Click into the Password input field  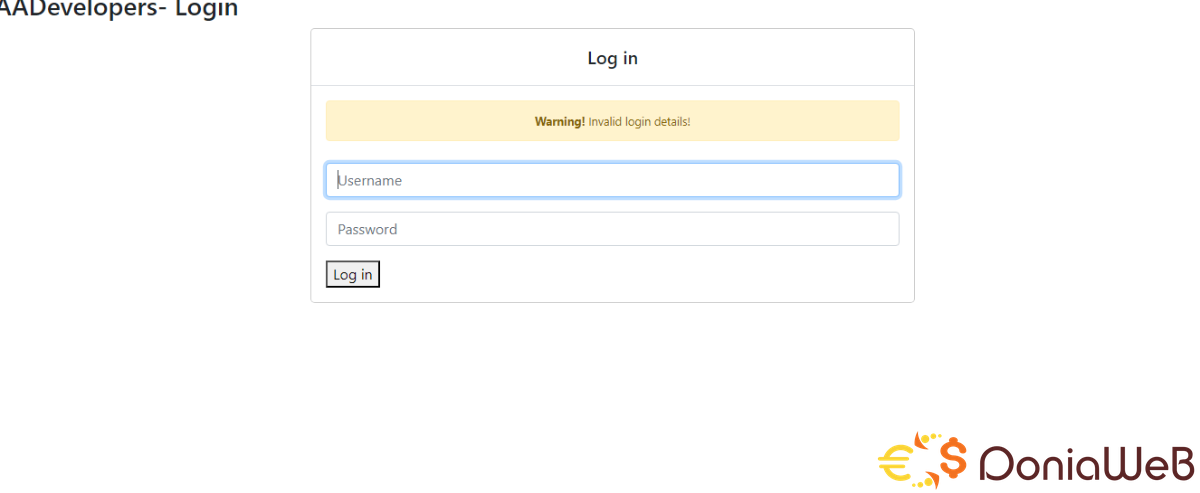[x=612, y=229]
